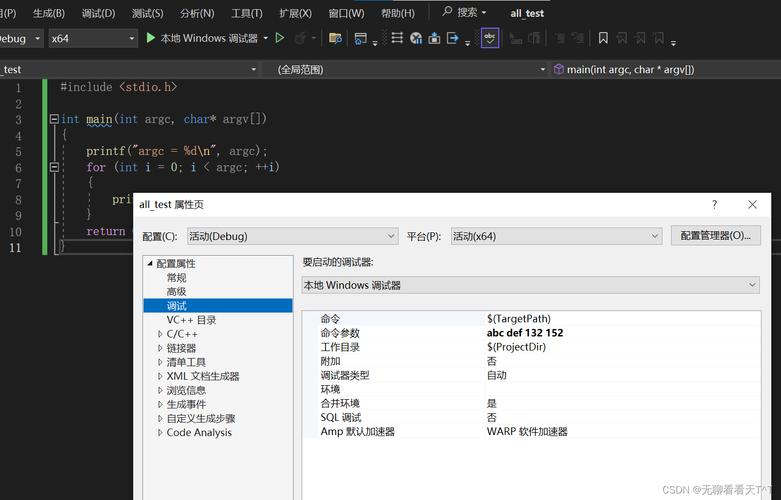Viewport: 781px width, 500px height.
Task: Click the search magnifier icon beside 搜索
Action: coord(446,13)
